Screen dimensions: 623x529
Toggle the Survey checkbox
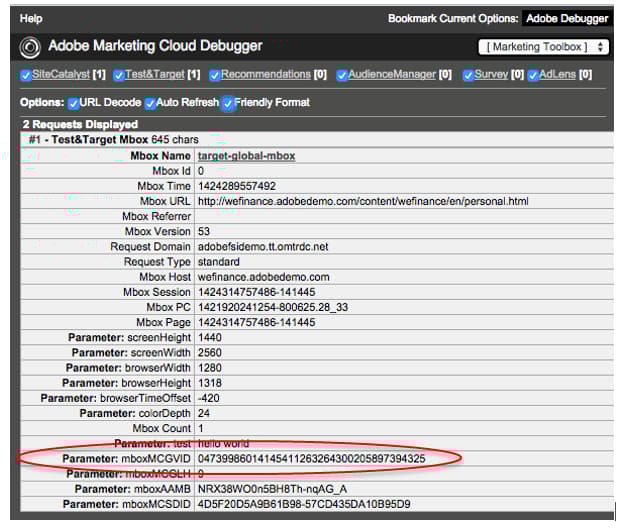(468, 75)
